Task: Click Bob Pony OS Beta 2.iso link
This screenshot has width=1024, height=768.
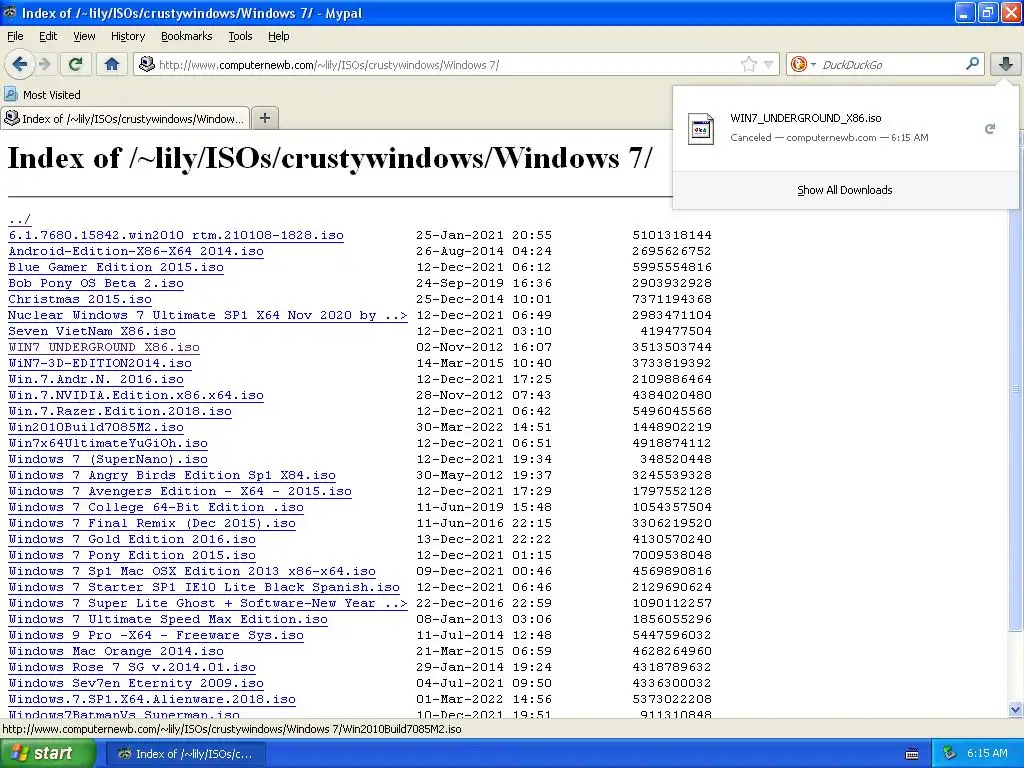Action: (x=96, y=283)
